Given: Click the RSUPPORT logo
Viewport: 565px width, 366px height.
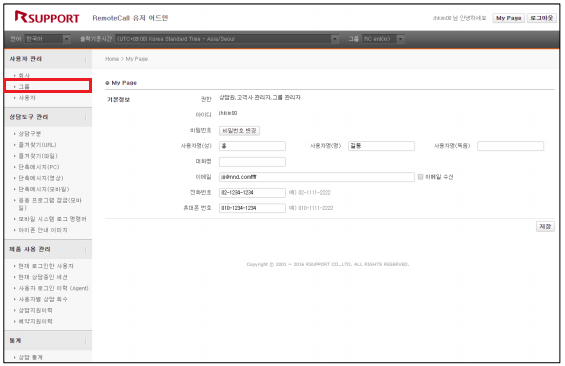Looking at the screenshot, I should point(47,17).
